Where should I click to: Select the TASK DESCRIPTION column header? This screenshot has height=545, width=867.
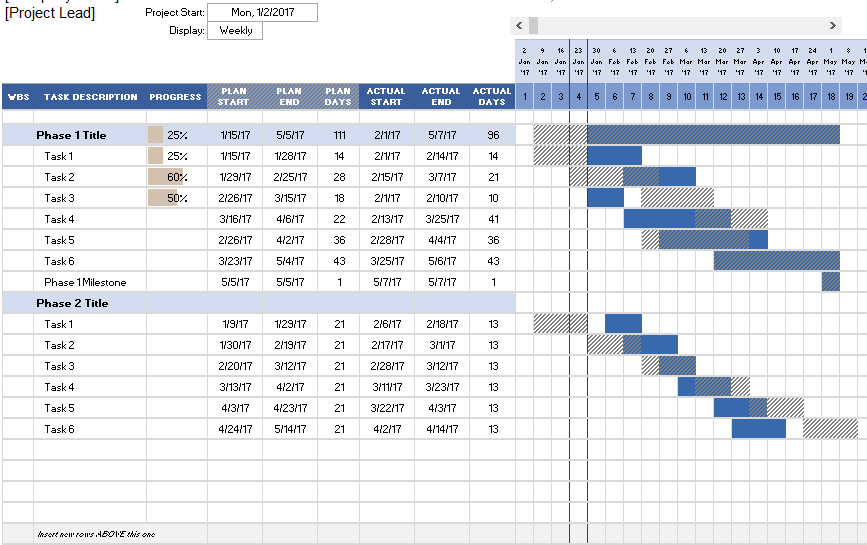point(91,97)
